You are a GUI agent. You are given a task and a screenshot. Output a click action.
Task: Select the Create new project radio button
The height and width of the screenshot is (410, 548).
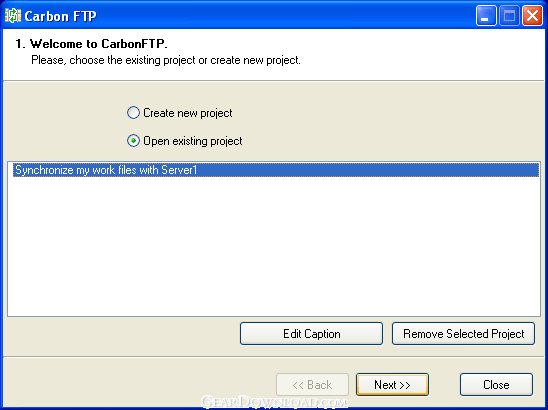coord(133,113)
